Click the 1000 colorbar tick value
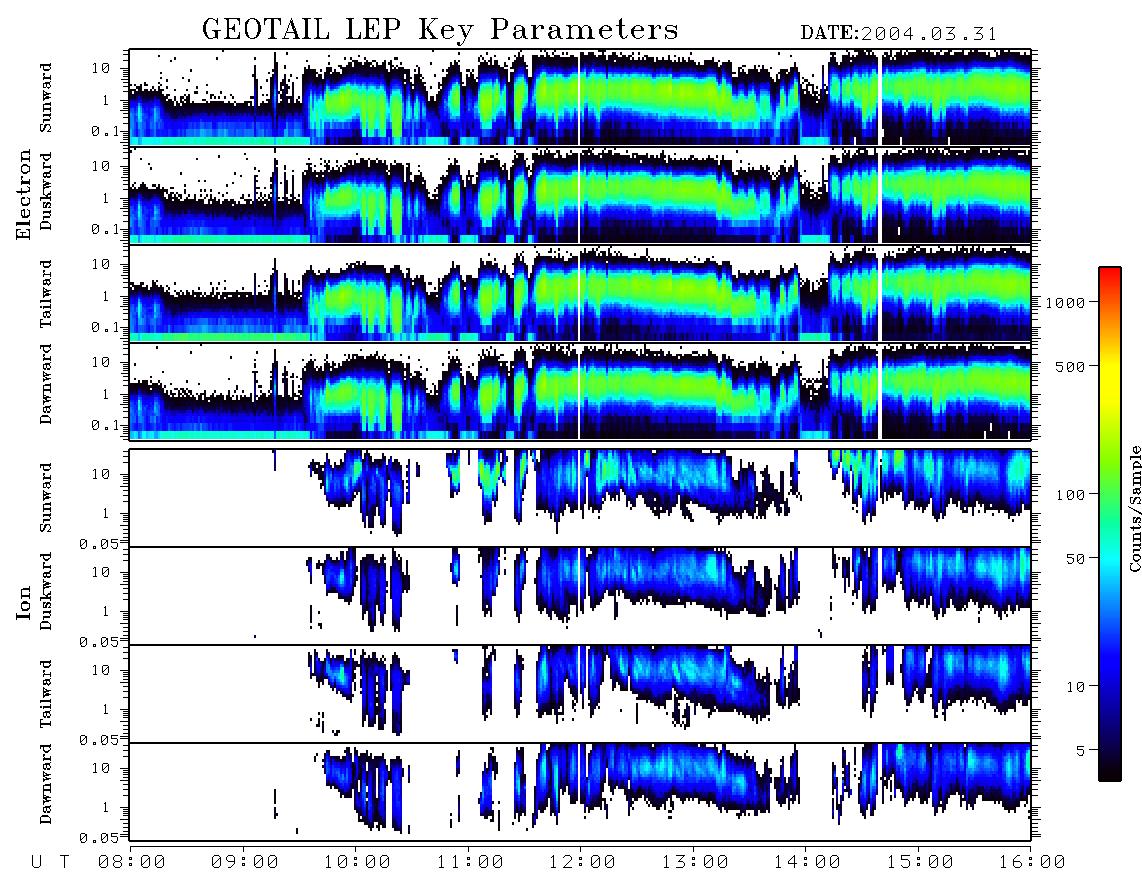 1066,303
